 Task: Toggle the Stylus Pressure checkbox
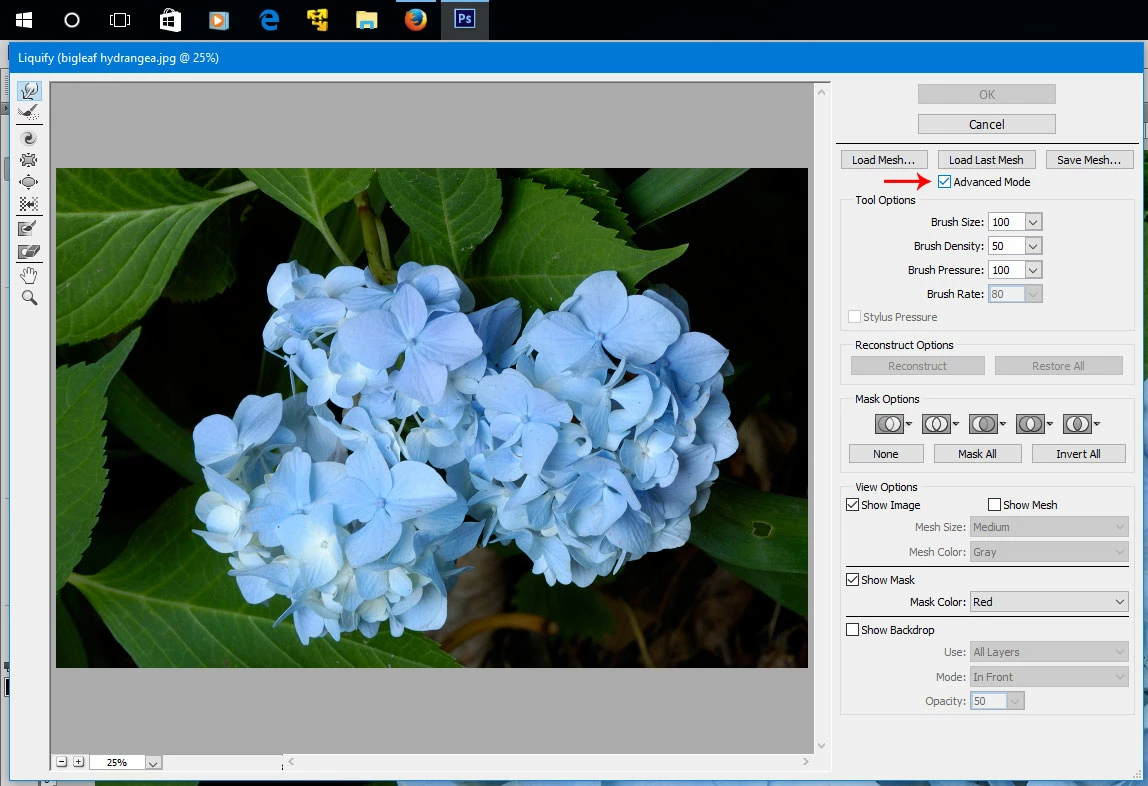(x=854, y=316)
